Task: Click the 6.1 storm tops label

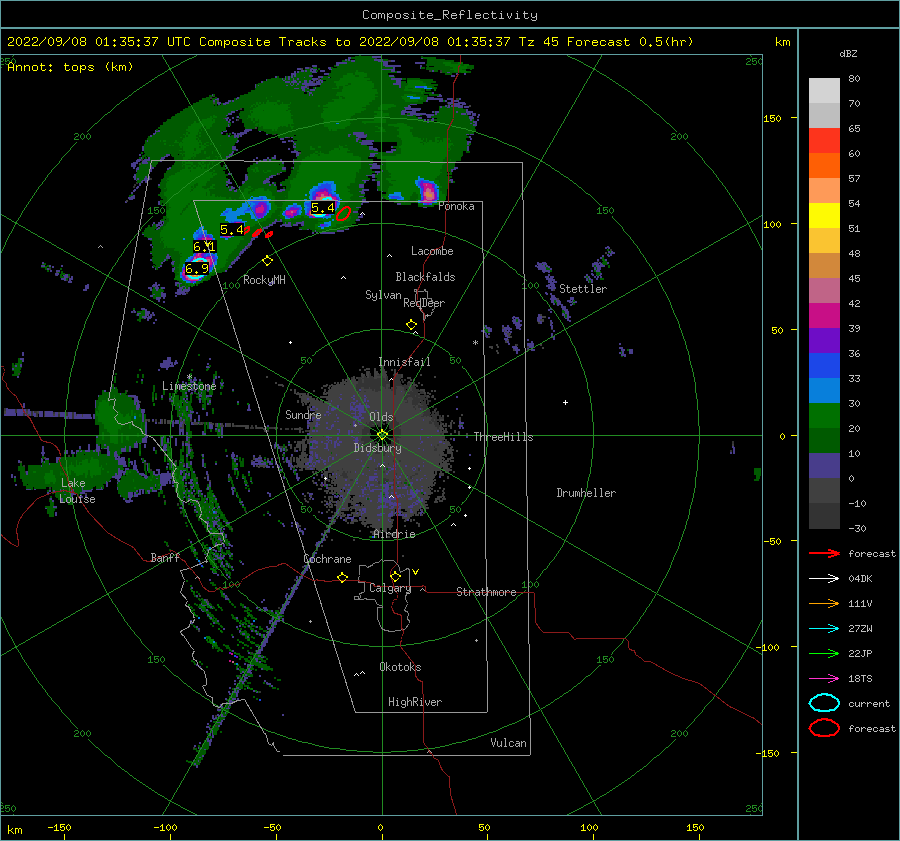Action: tap(204, 247)
